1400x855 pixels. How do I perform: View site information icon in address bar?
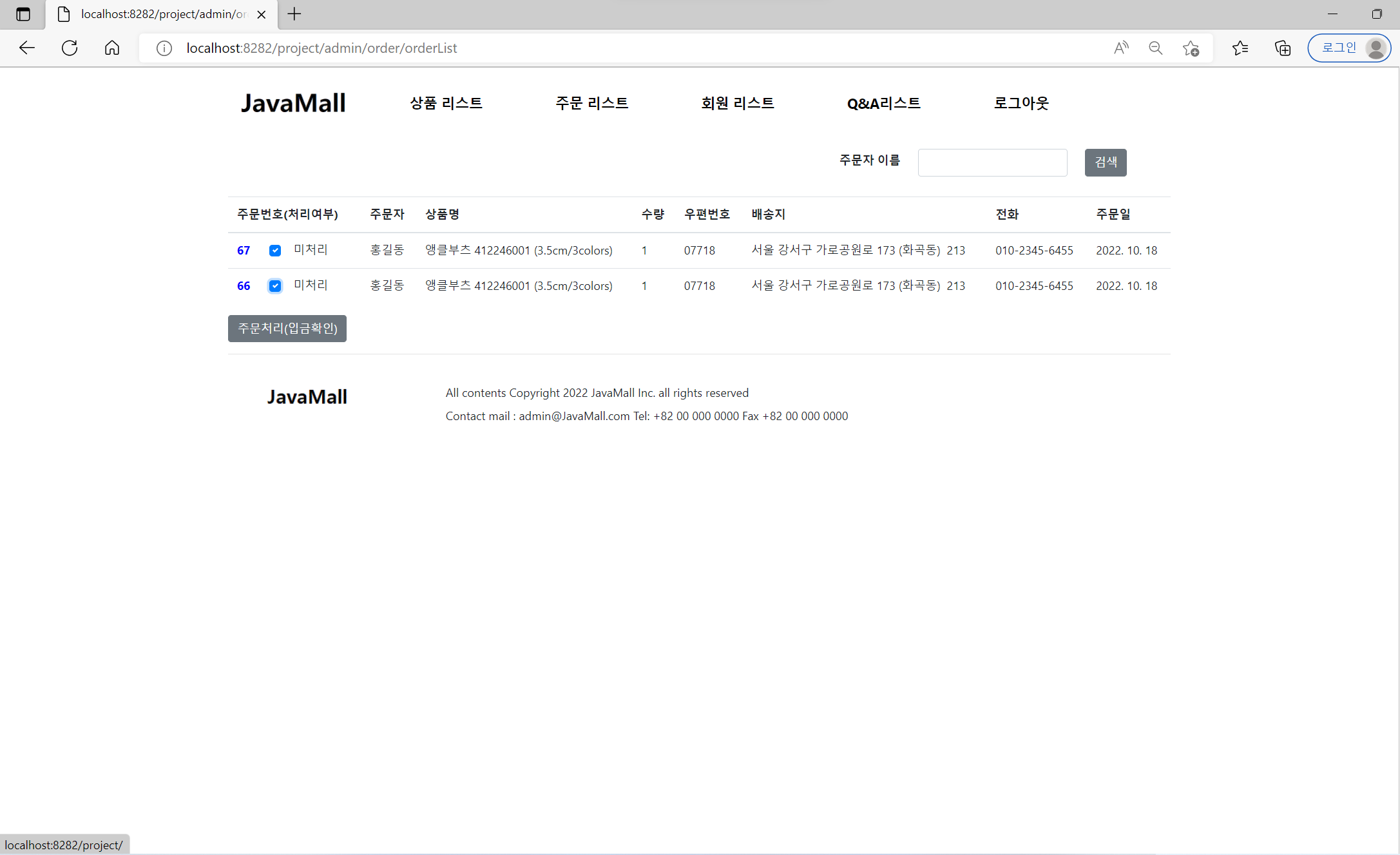click(x=164, y=48)
